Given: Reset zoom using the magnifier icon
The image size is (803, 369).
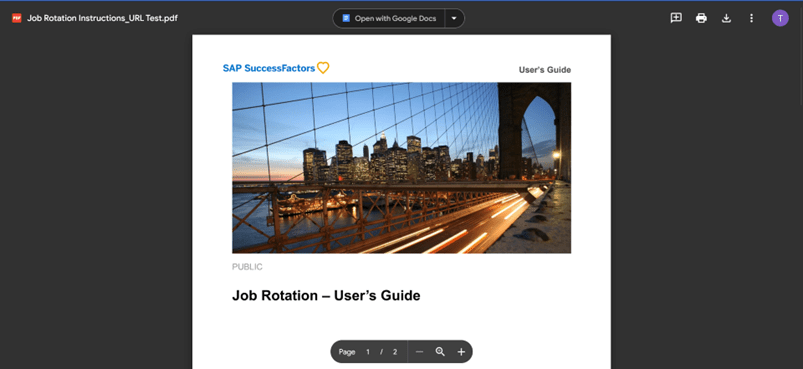Looking at the screenshot, I should [440, 352].
